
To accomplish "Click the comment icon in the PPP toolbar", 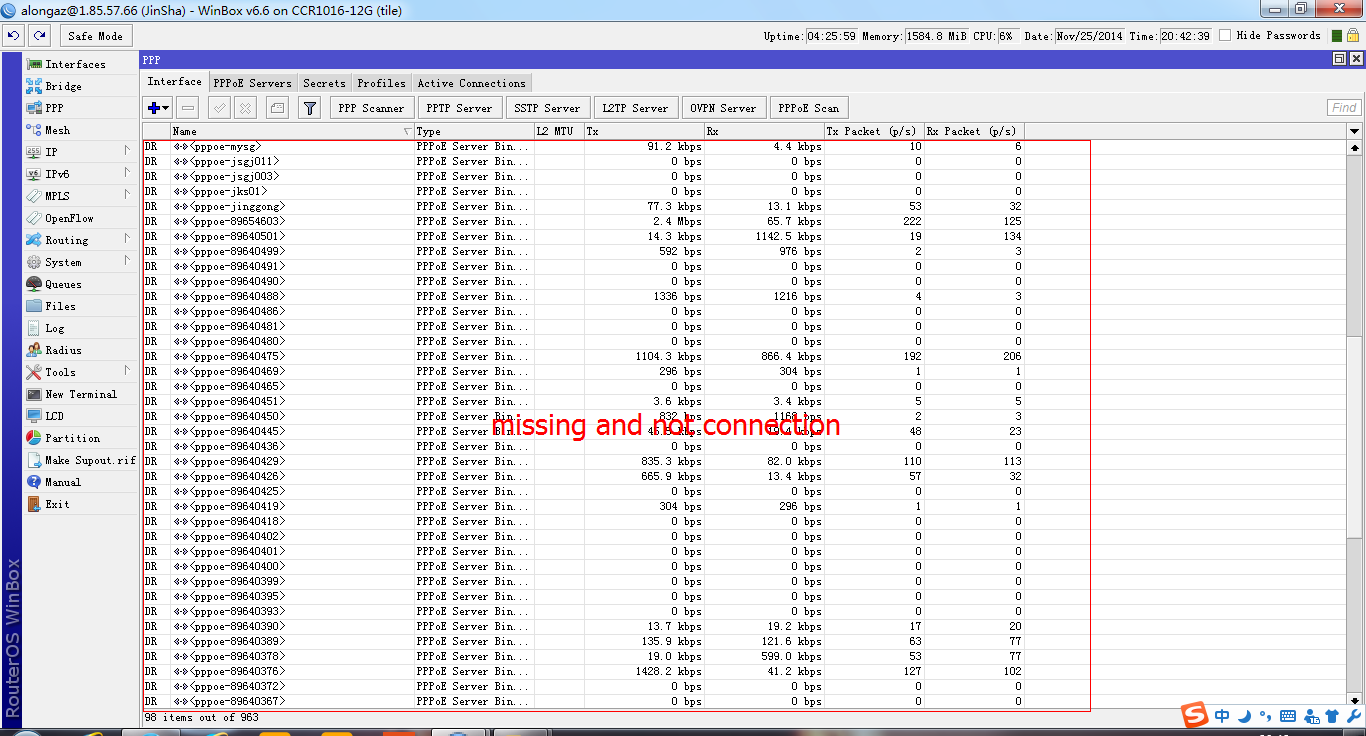I will 276,108.
